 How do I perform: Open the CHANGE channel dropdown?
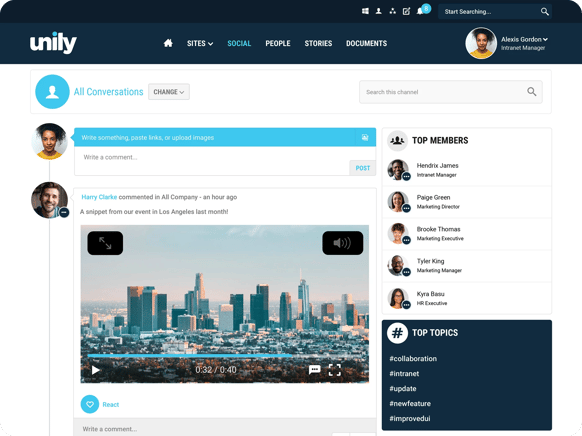169,92
